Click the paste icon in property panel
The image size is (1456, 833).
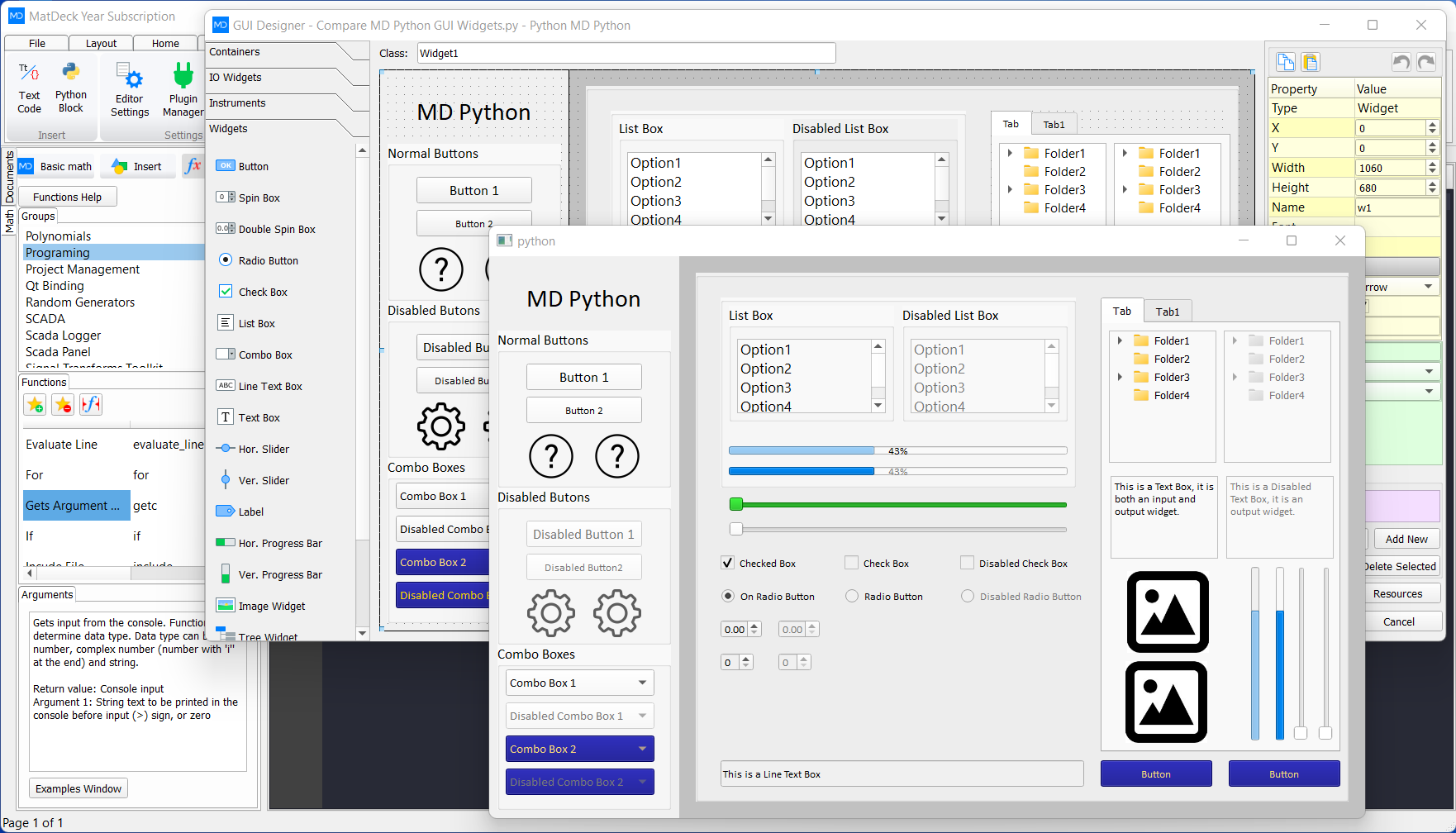[x=1311, y=62]
